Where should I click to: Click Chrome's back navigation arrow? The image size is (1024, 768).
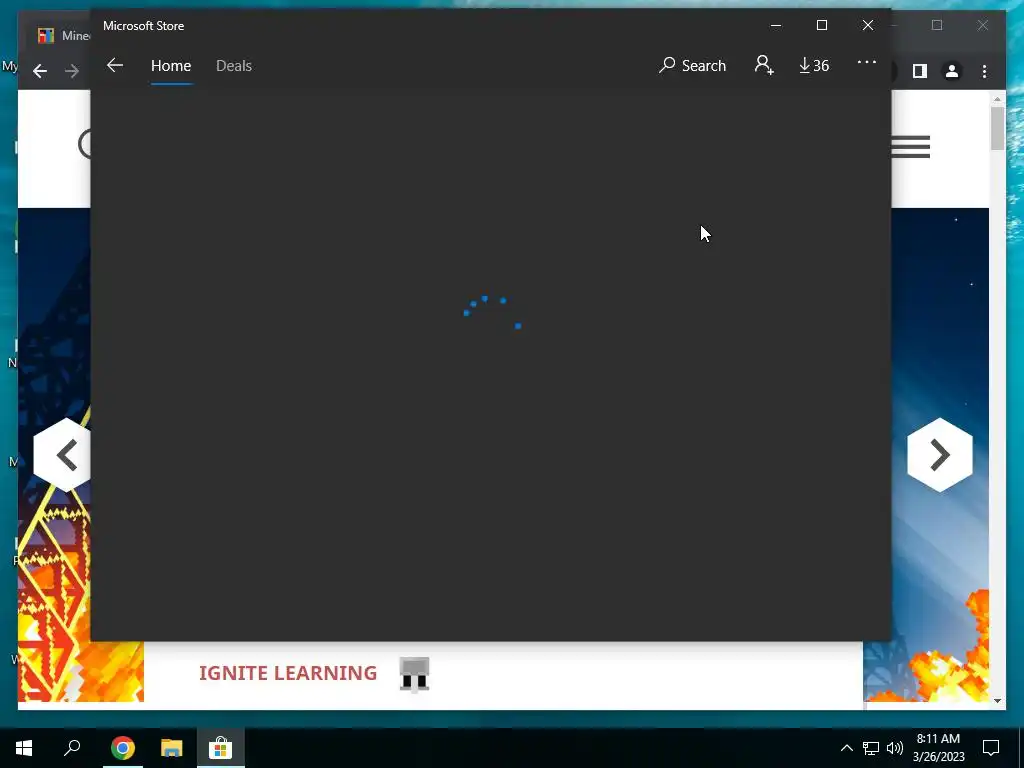tap(40, 71)
